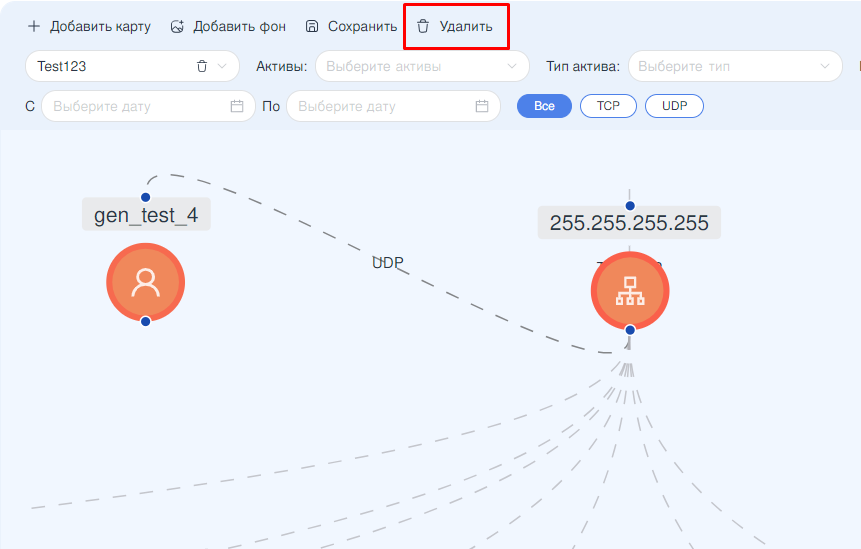The width and height of the screenshot is (861, 549).
Task: Click the 255.255.255.255 node label
Action: point(629,223)
